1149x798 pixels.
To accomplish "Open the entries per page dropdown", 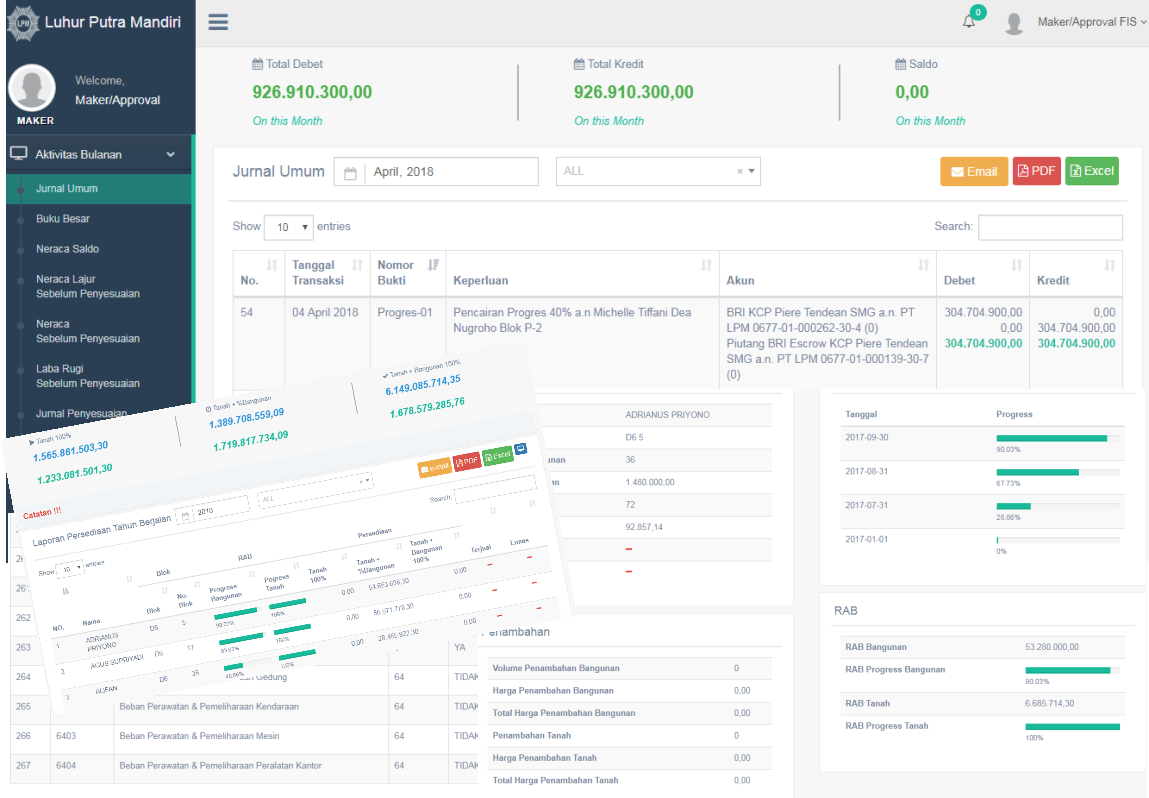I will [288, 227].
